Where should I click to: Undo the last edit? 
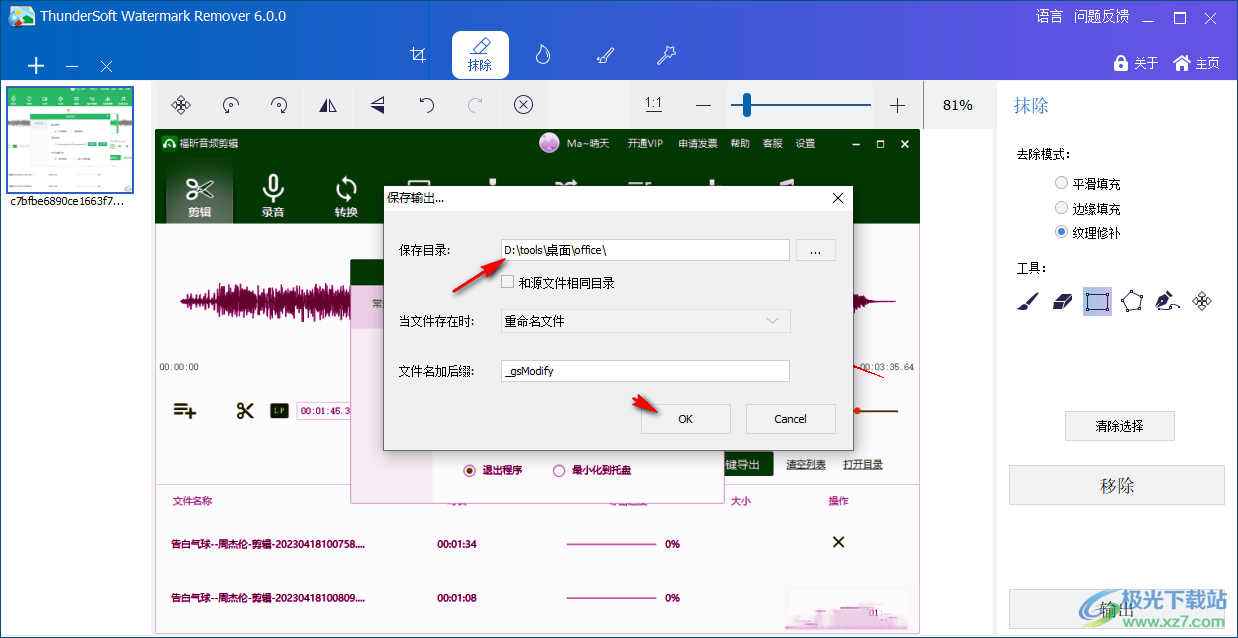(426, 105)
